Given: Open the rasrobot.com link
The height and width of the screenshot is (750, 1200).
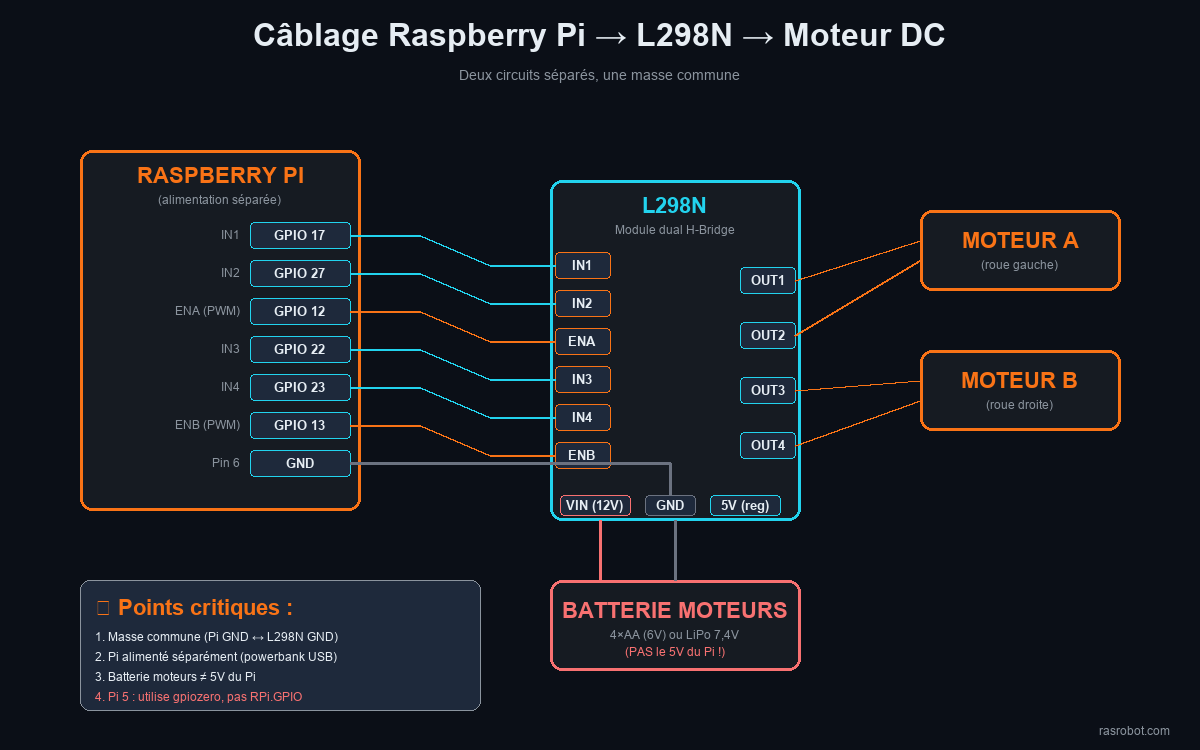Looking at the screenshot, I should pyautogui.click(x=1134, y=731).
